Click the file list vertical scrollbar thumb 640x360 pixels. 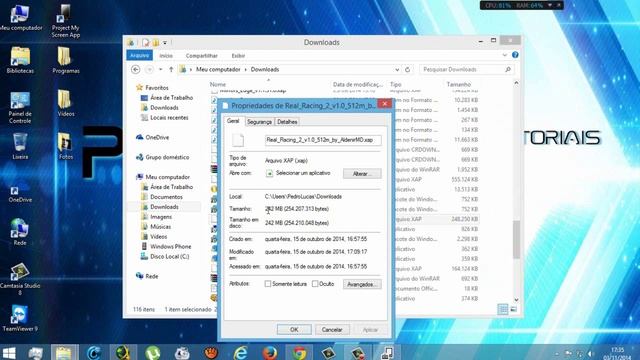tap(516, 239)
